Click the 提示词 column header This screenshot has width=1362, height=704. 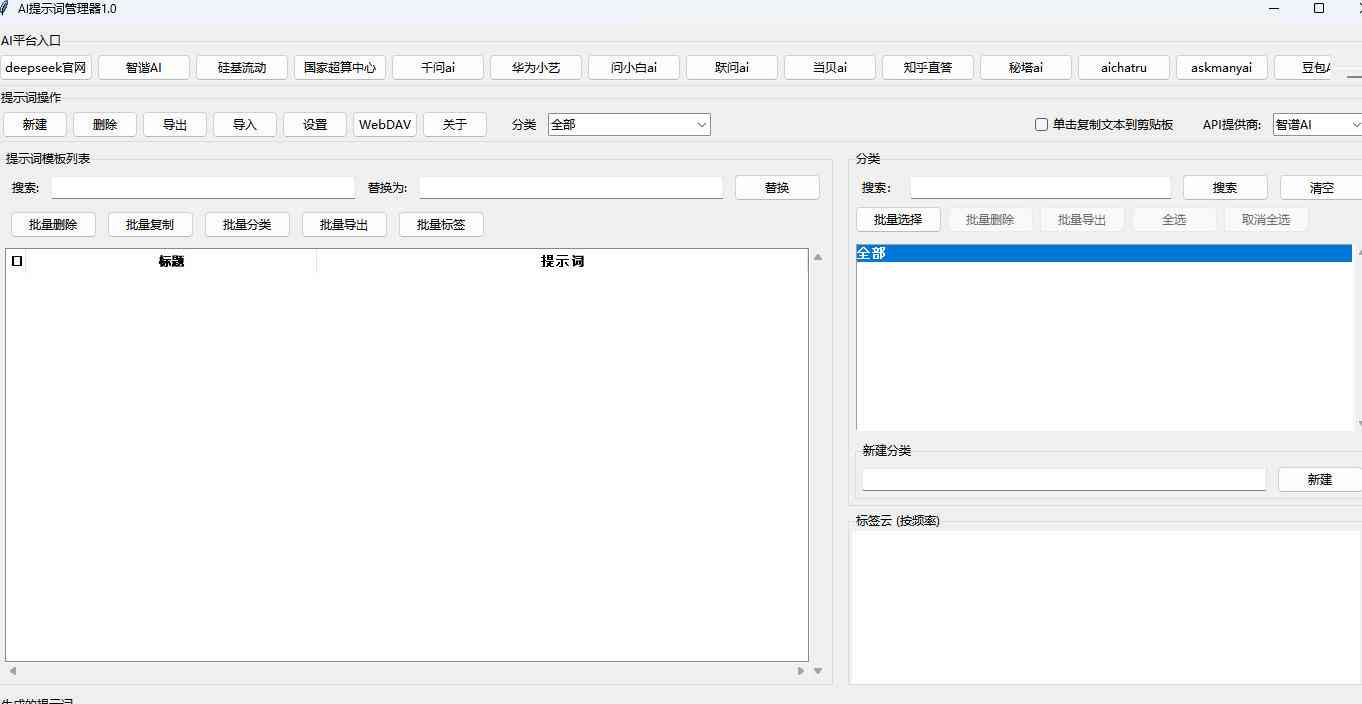coord(562,261)
